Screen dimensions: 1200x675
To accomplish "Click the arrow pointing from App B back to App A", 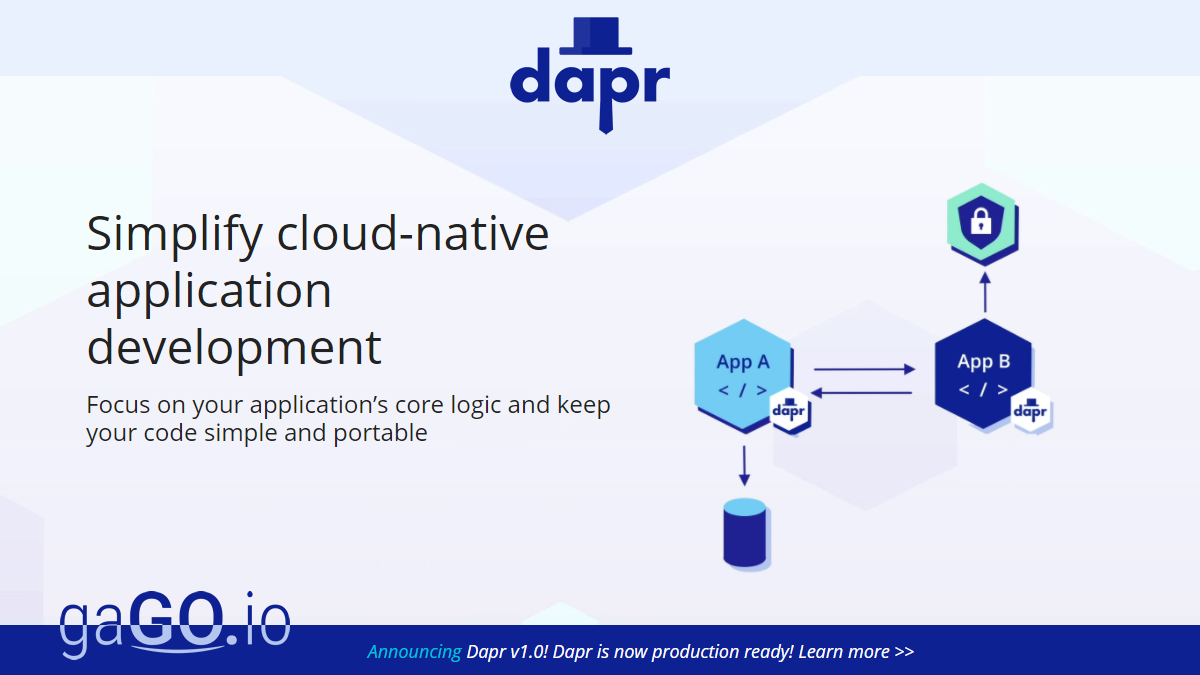I will click(x=861, y=393).
